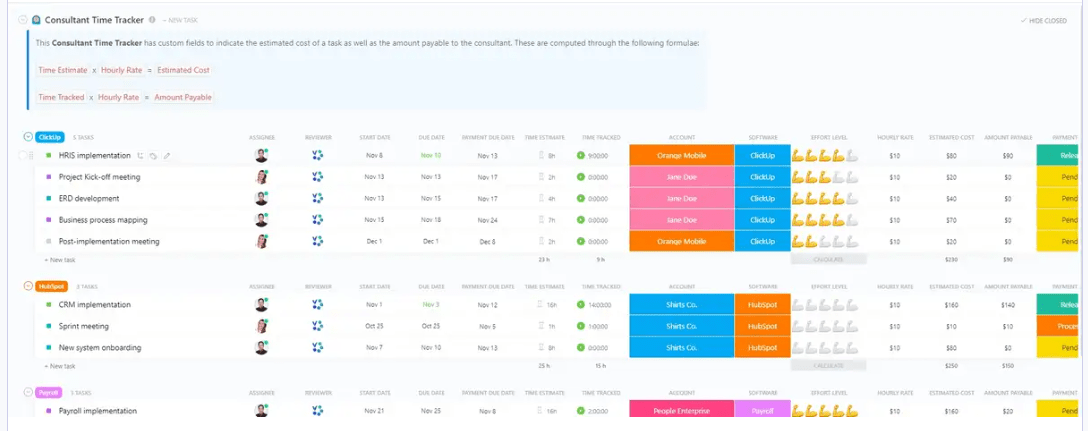The width and height of the screenshot is (1088, 431).
Task: Sort by ACCOUNT column in HubSpot group
Action: point(681,287)
